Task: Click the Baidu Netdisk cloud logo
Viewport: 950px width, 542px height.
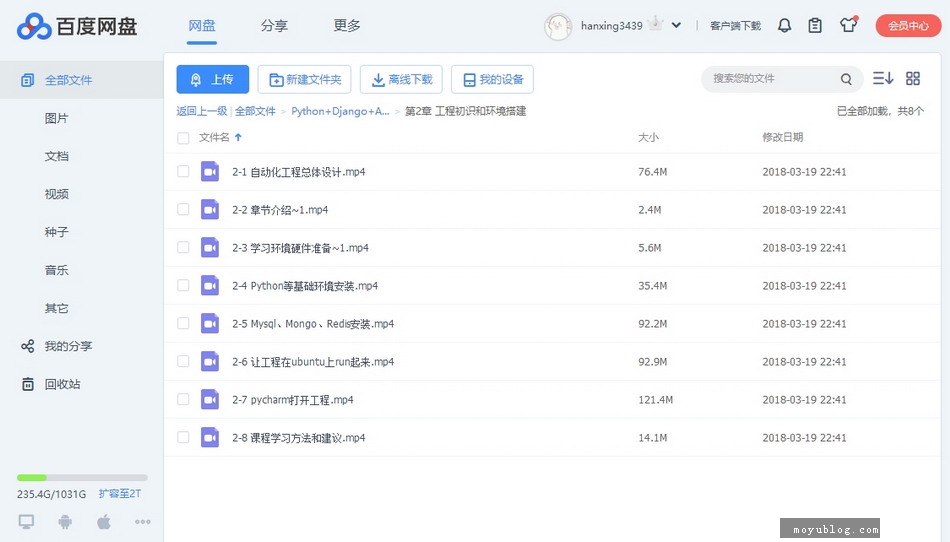Action: (x=34, y=26)
